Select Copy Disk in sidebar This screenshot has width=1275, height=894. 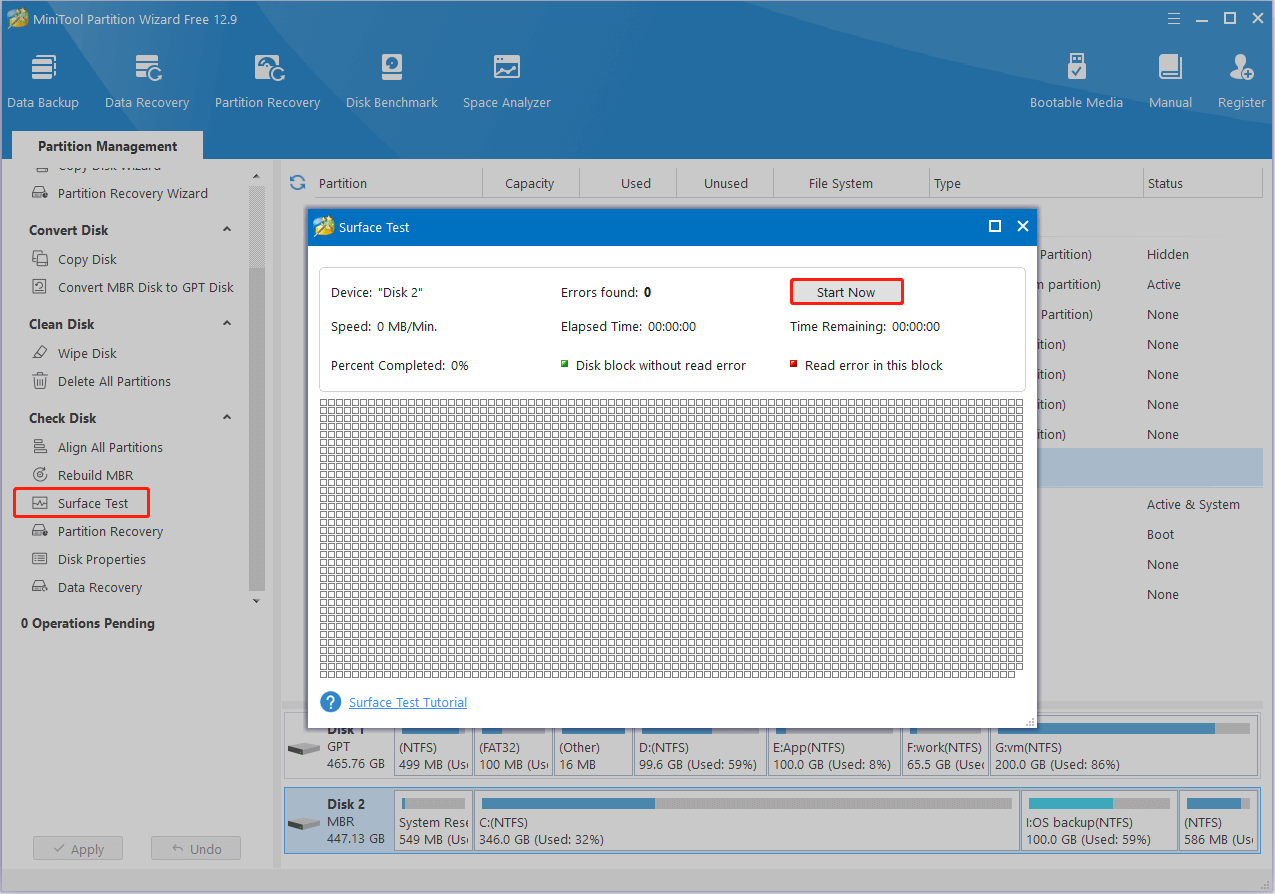point(87,259)
